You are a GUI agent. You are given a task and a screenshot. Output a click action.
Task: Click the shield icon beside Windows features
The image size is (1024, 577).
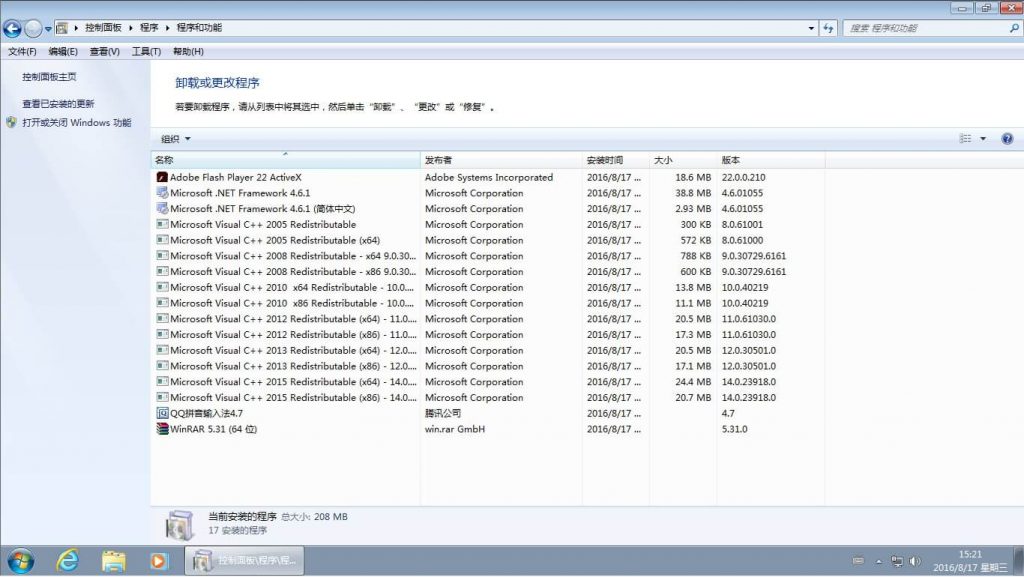[12, 122]
